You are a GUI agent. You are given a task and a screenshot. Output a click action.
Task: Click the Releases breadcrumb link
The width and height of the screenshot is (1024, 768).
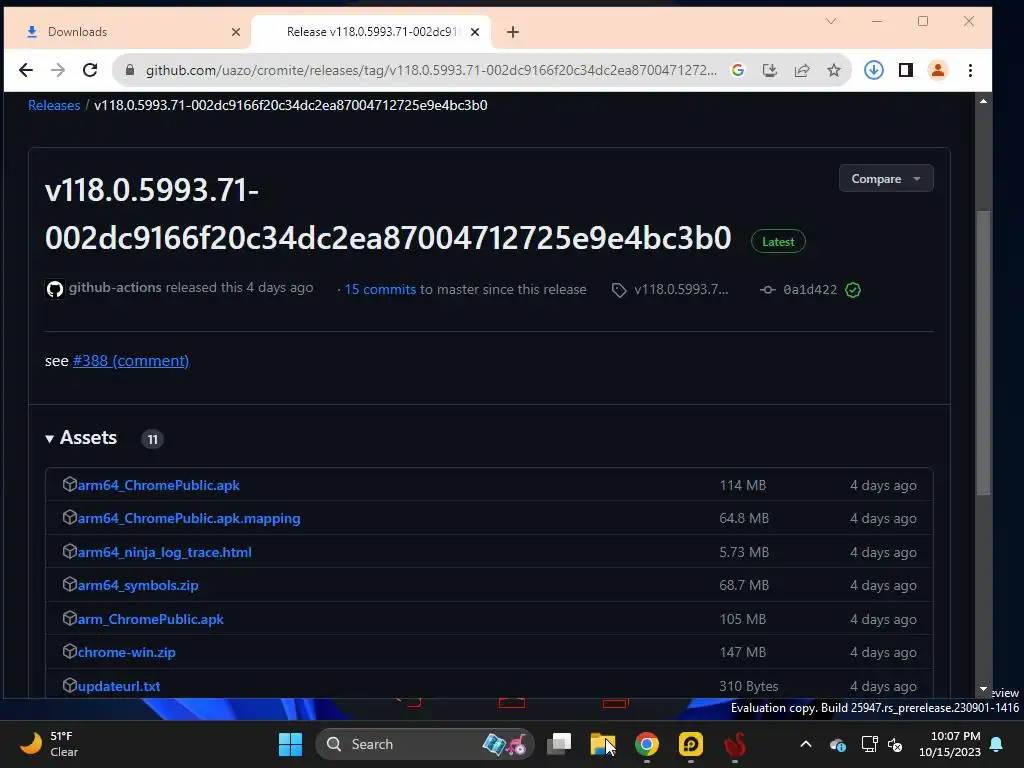pyautogui.click(x=54, y=105)
